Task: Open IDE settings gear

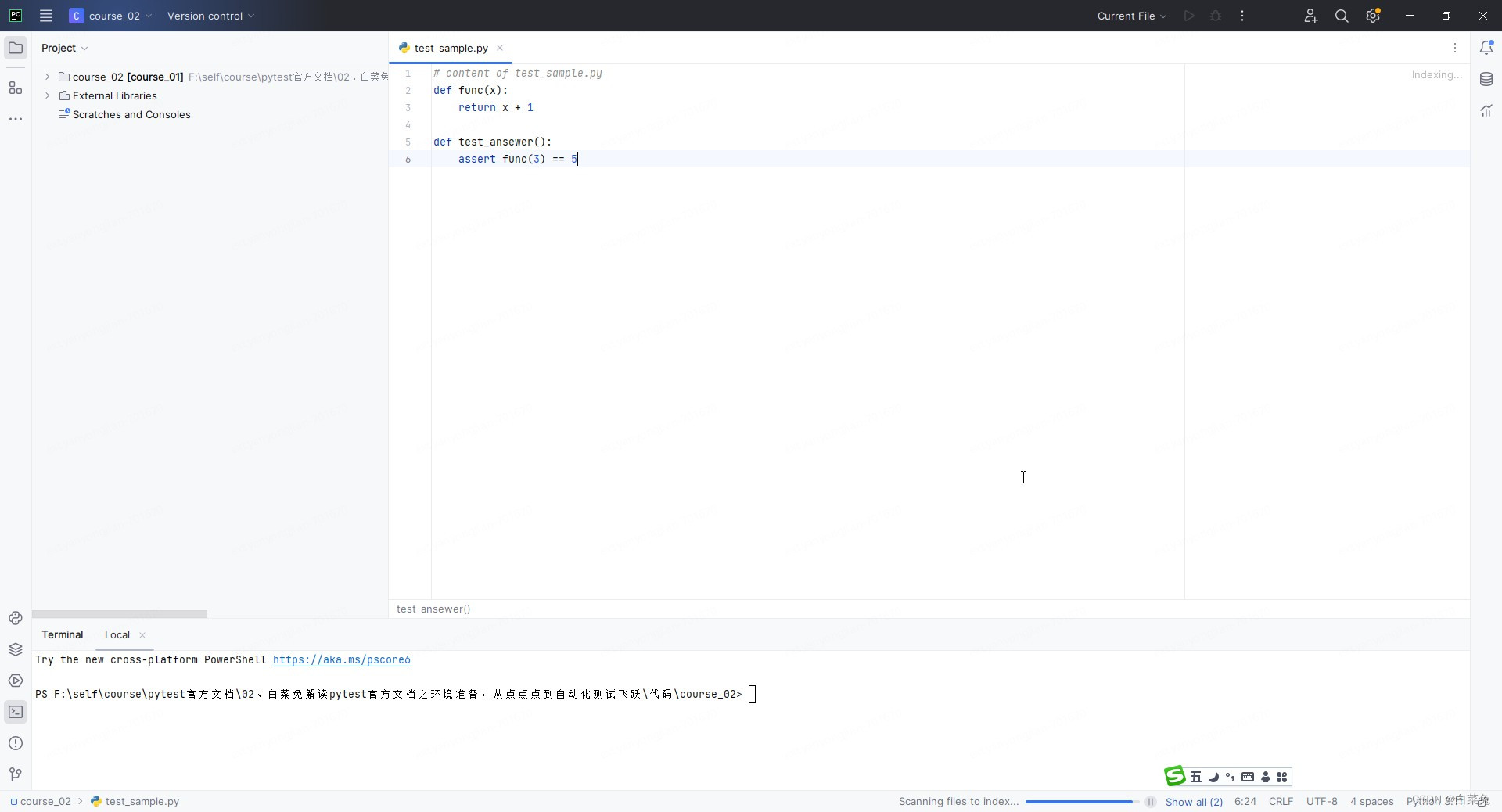Action: [1373, 16]
